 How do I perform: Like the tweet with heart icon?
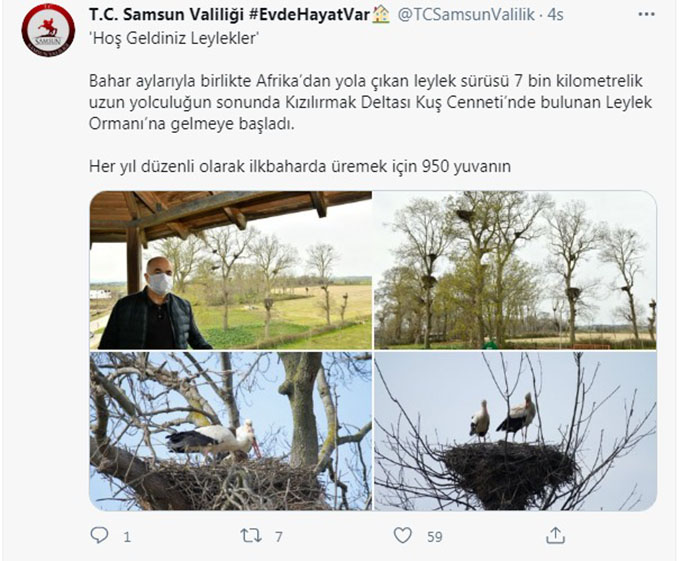pyautogui.click(x=403, y=535)
